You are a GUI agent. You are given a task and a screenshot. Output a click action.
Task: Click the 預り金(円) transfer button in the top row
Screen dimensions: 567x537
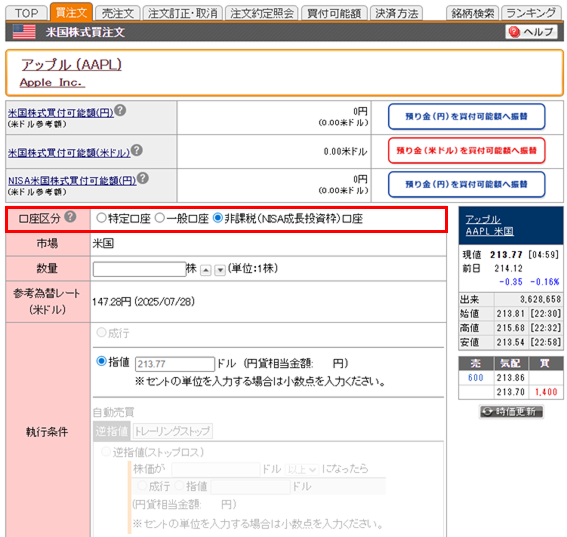[466, 116]
